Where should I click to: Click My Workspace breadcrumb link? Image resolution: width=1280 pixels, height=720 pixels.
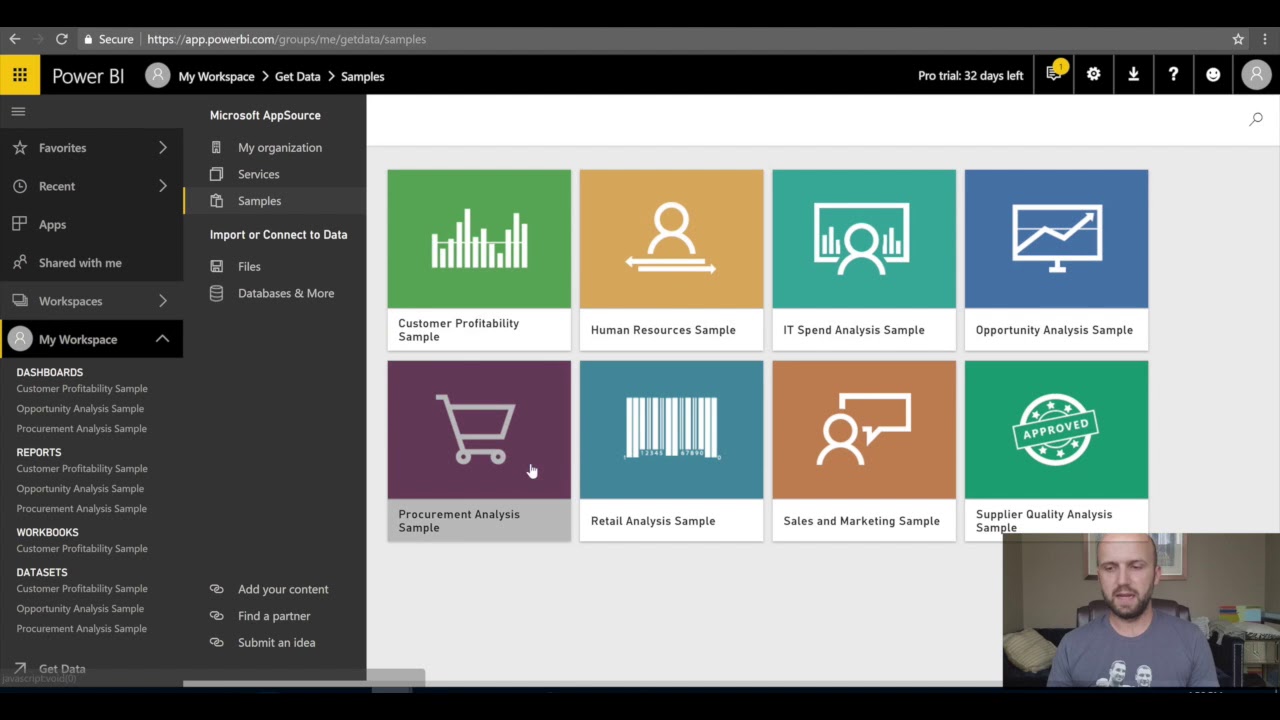(x=216, y=76)
